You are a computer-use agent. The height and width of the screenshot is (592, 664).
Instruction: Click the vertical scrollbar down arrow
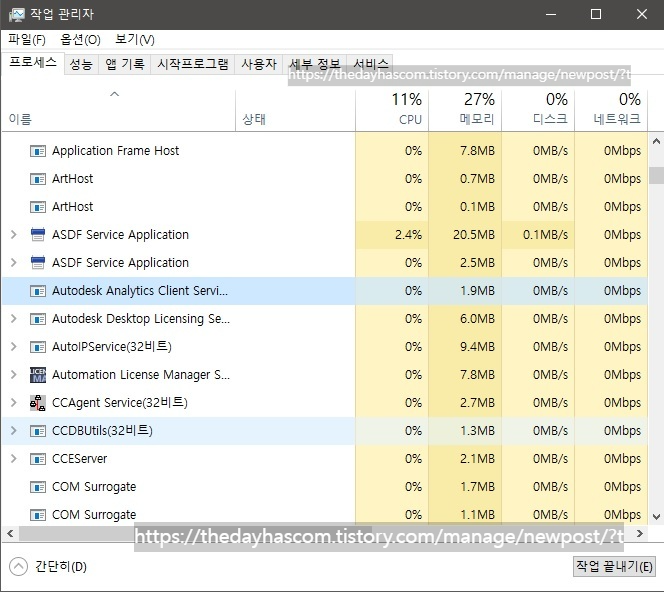coord(656,517)
